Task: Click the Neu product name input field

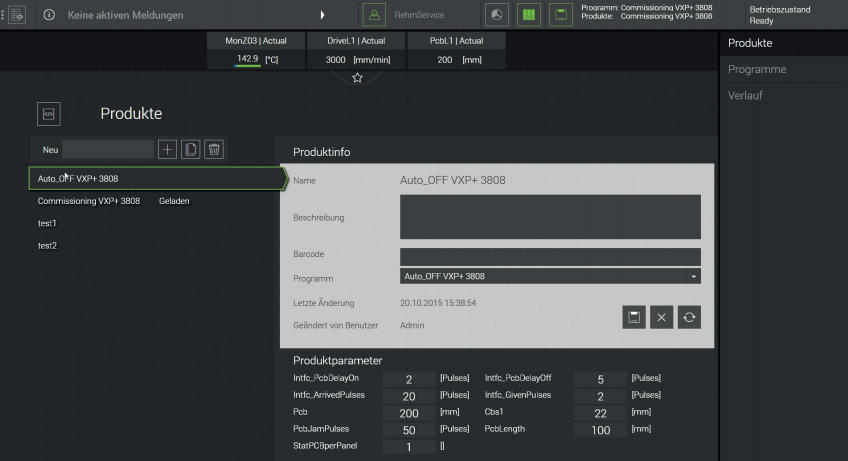Action: (x=107, y=149)
